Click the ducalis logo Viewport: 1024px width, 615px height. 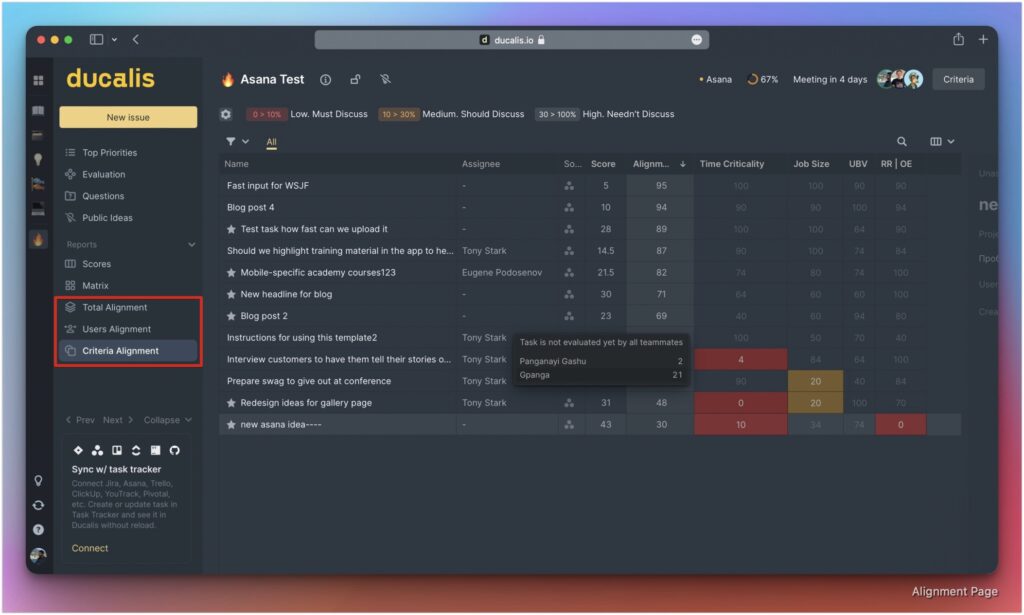[110, 78]
